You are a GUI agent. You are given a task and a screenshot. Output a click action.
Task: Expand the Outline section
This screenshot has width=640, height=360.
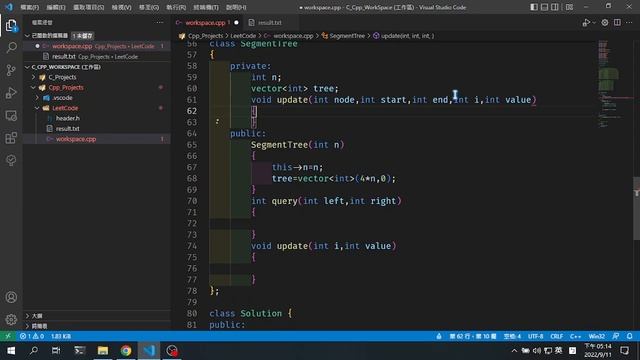pyautogui.click(x=37, y=316)
